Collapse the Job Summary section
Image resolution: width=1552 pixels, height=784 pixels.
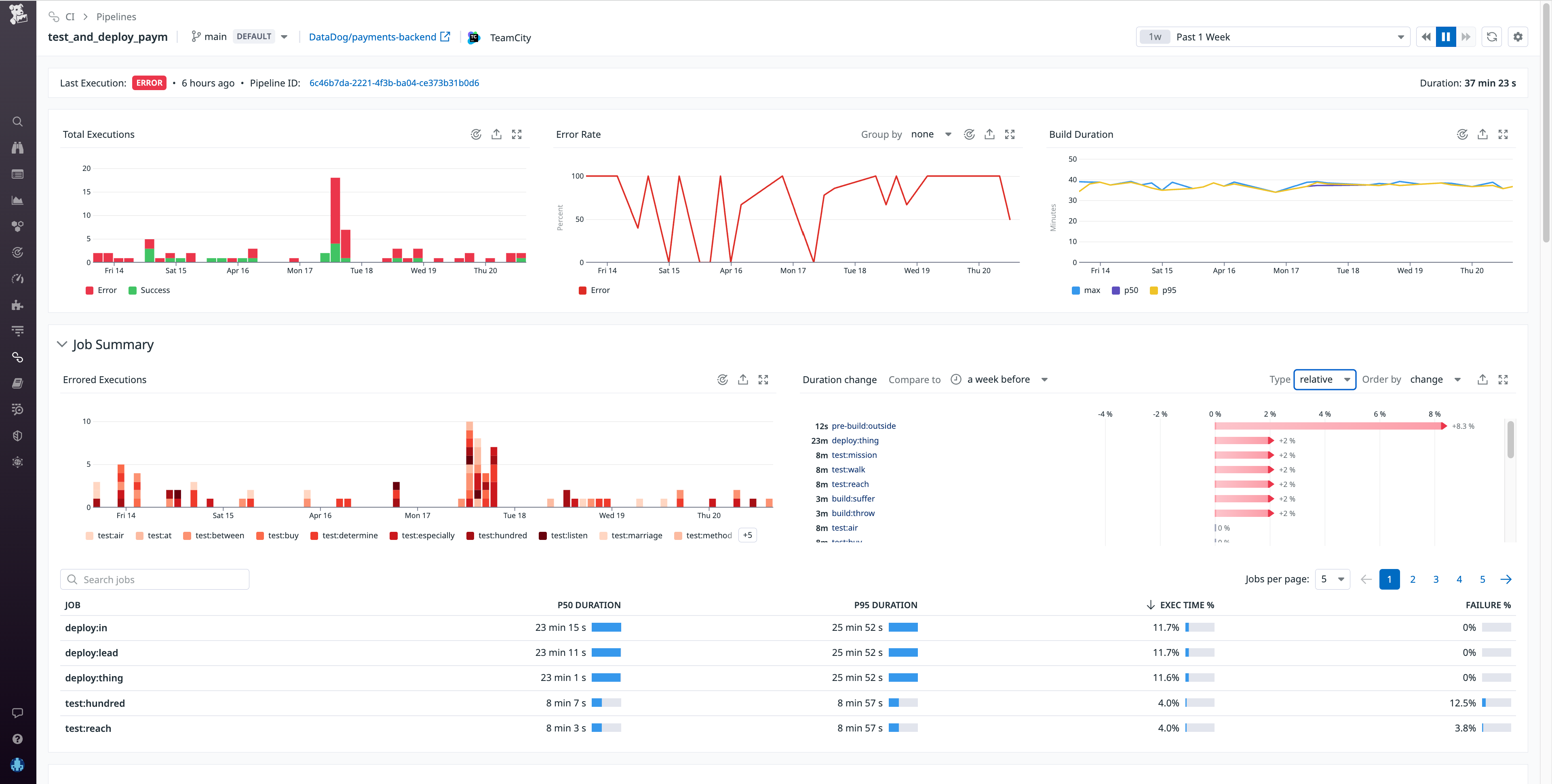[x=62, y=344]
